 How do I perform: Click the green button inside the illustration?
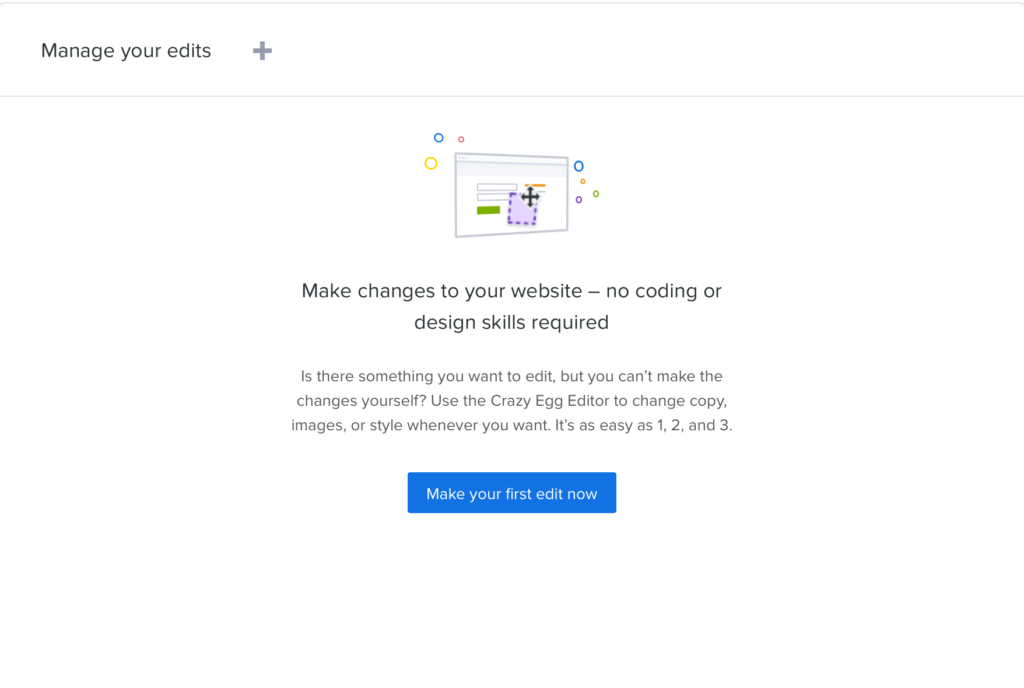pyautogui.click(x=488, y=210)
